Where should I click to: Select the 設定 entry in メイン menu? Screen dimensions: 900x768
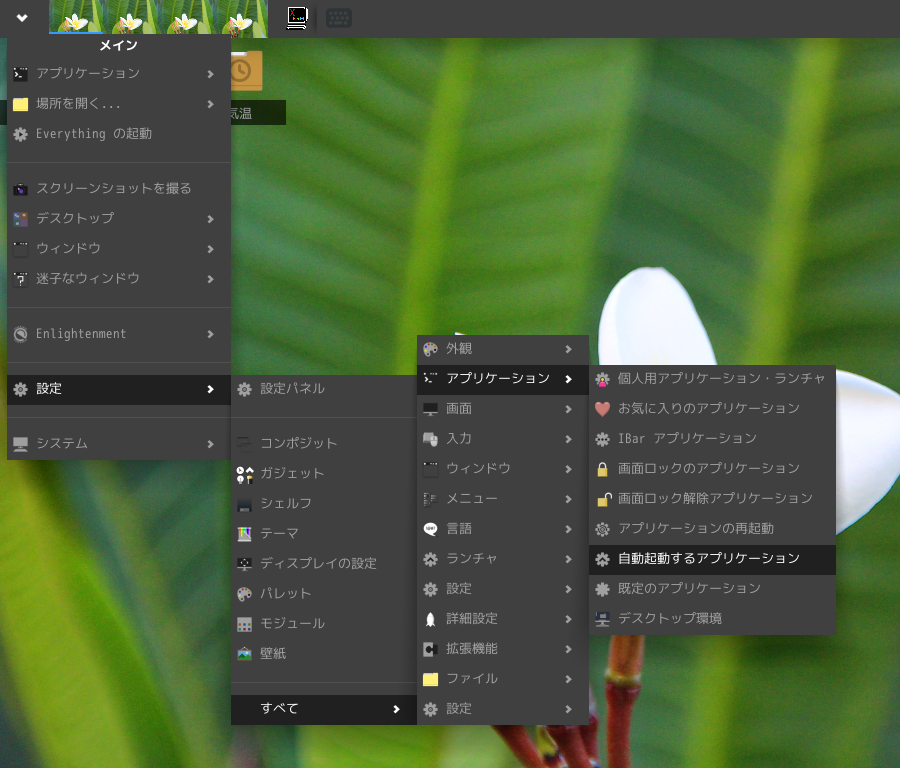(x=119, y=389)
